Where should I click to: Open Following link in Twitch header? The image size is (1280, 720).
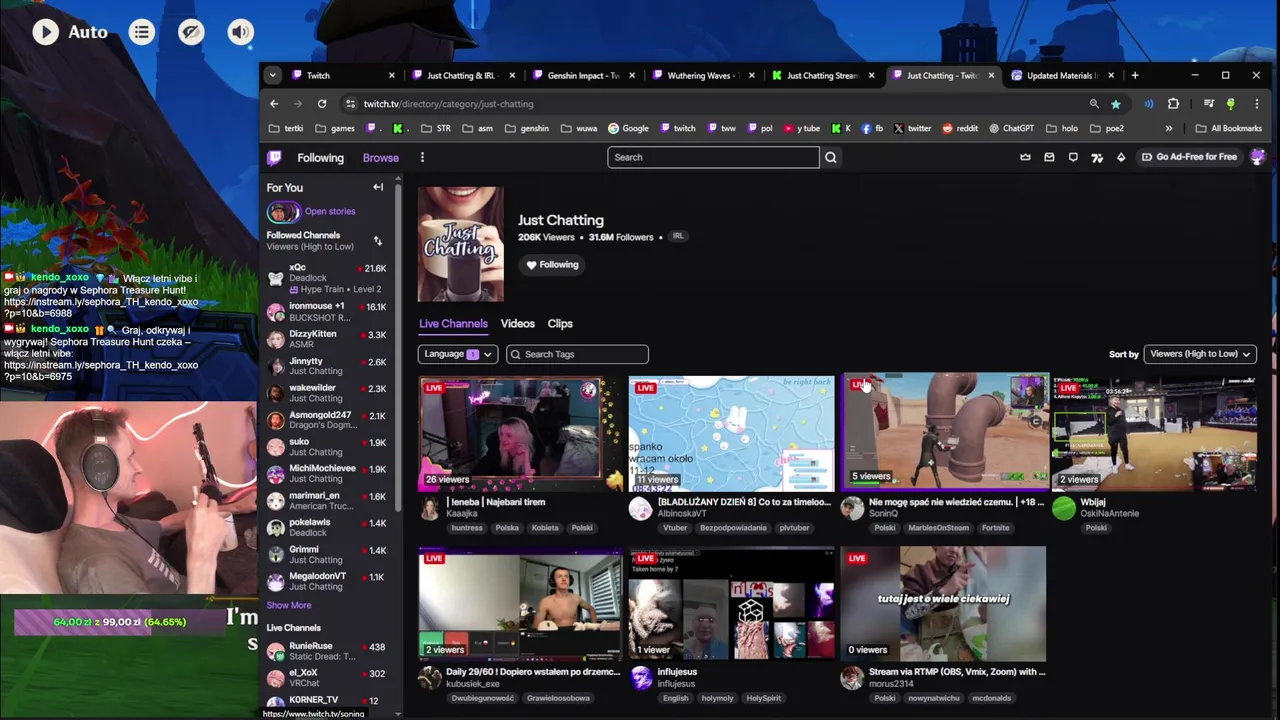tap(320, 158)
